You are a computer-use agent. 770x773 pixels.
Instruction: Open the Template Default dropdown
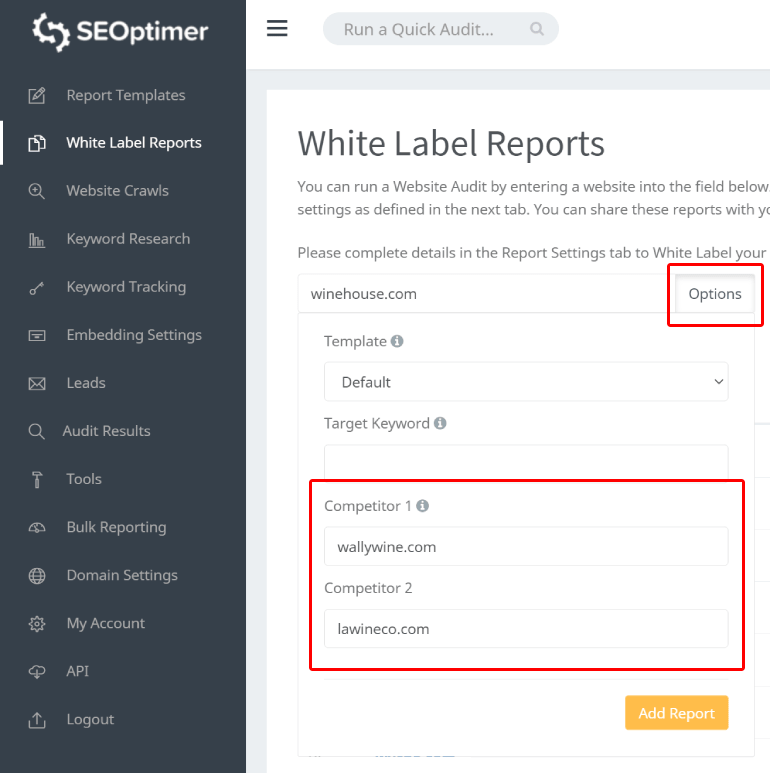(526, 382)
